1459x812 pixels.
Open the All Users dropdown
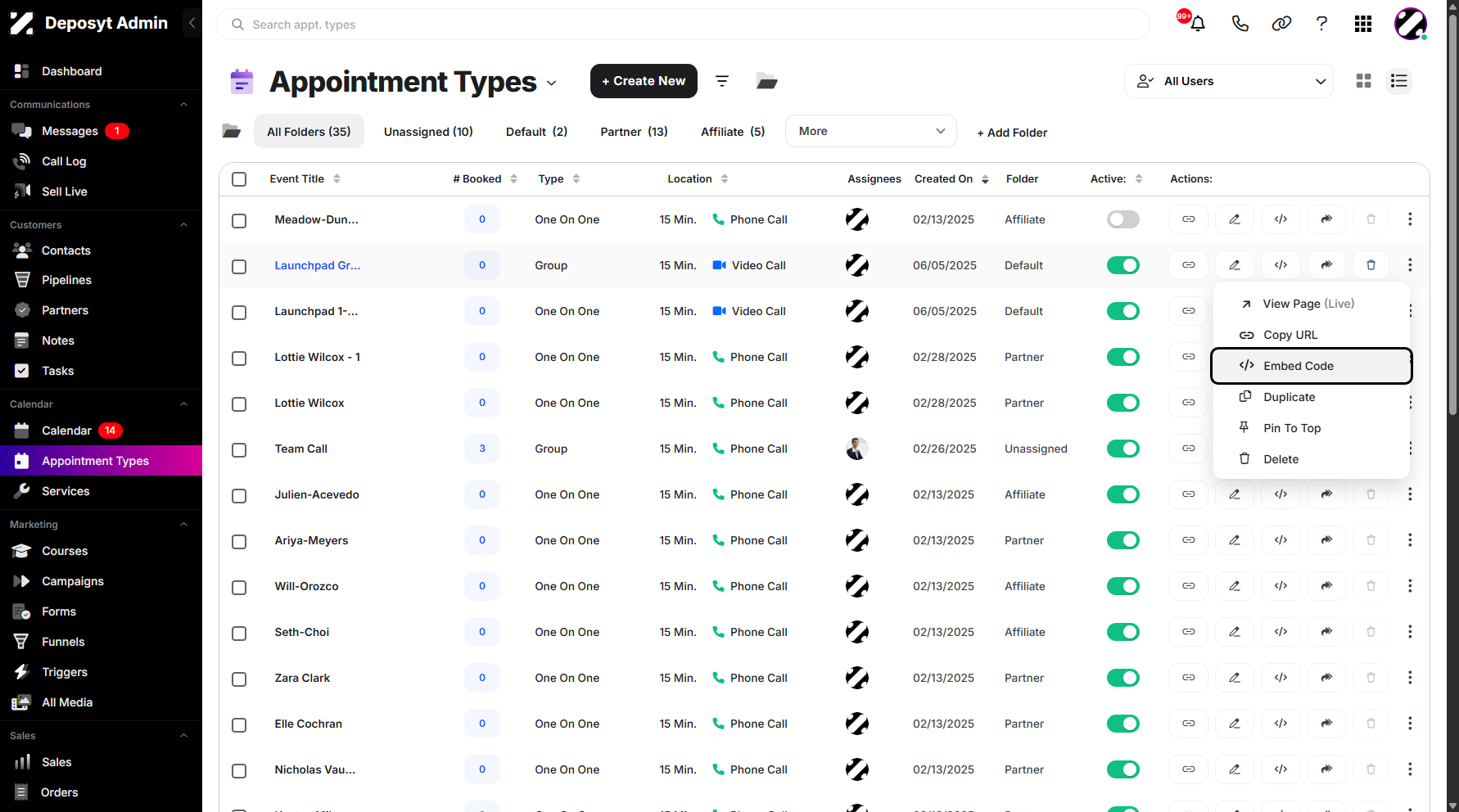click(1229, 81)
